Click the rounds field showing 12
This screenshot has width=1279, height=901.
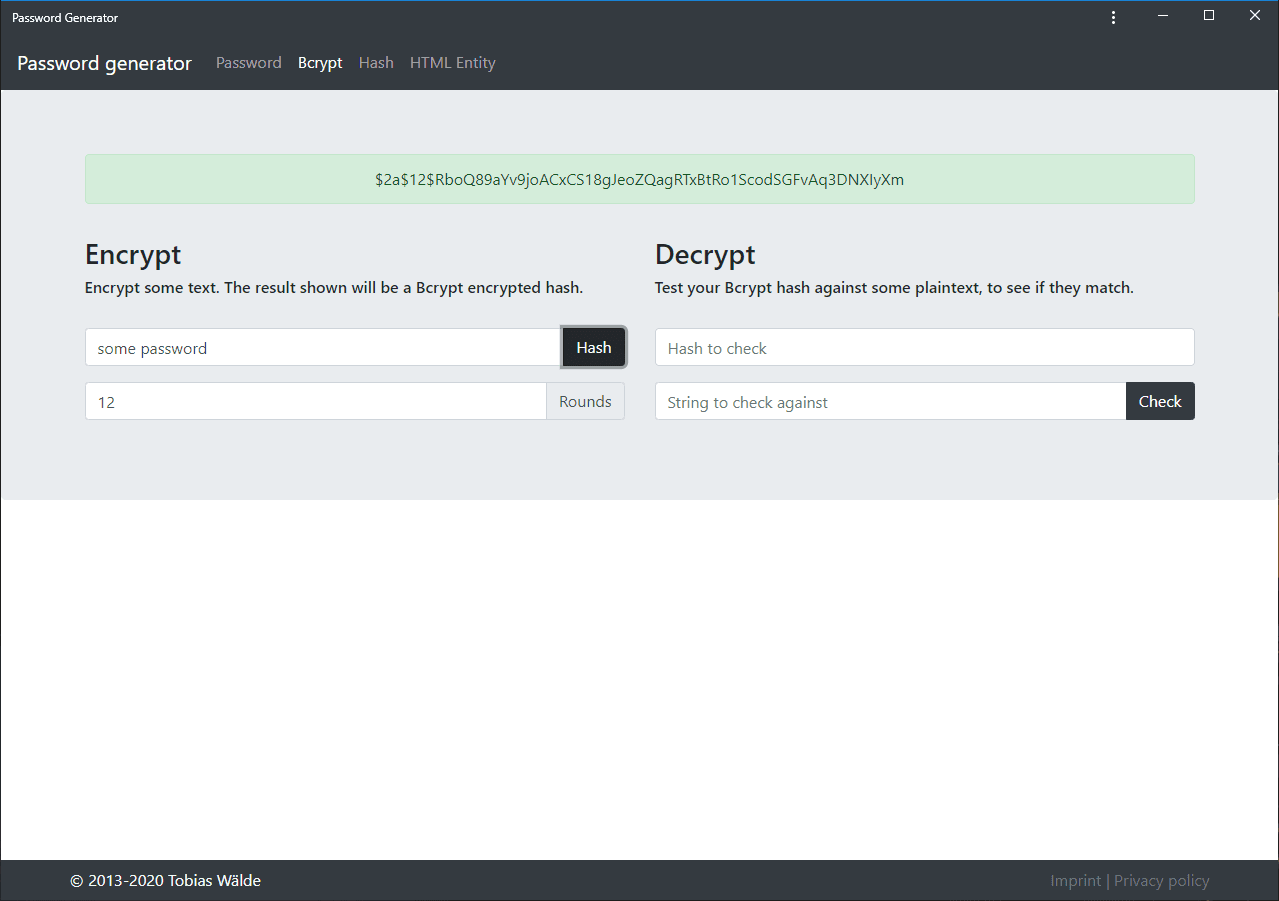(x=316, y=402)
